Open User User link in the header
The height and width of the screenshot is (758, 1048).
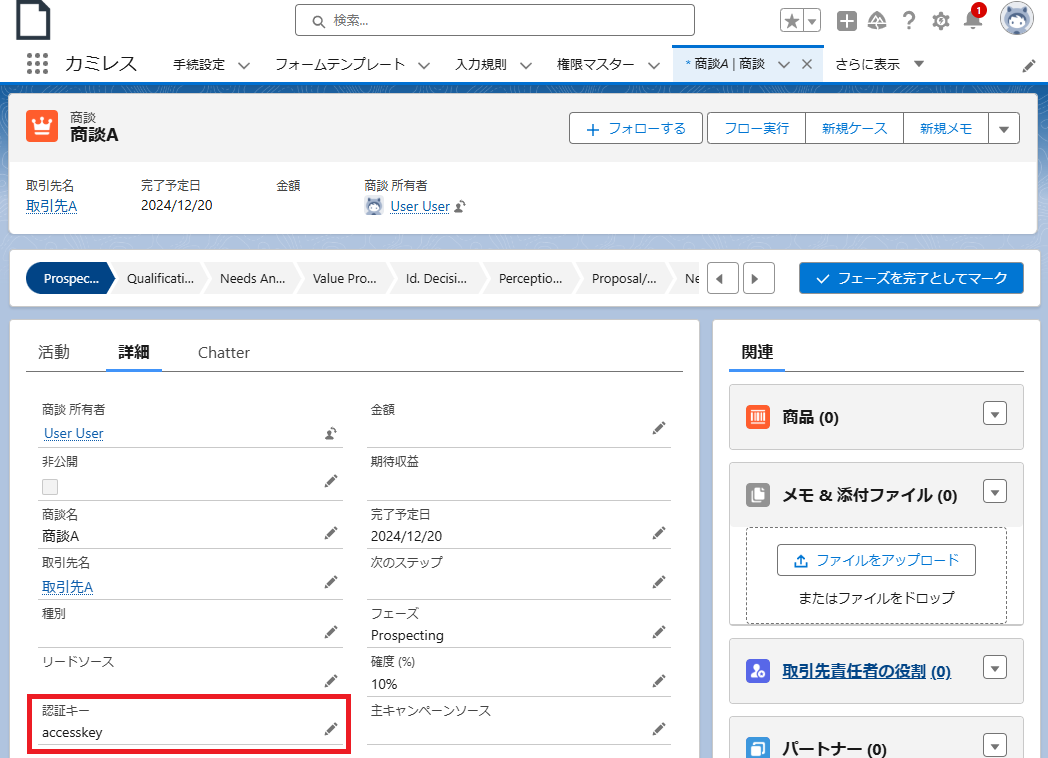[420, 207]
